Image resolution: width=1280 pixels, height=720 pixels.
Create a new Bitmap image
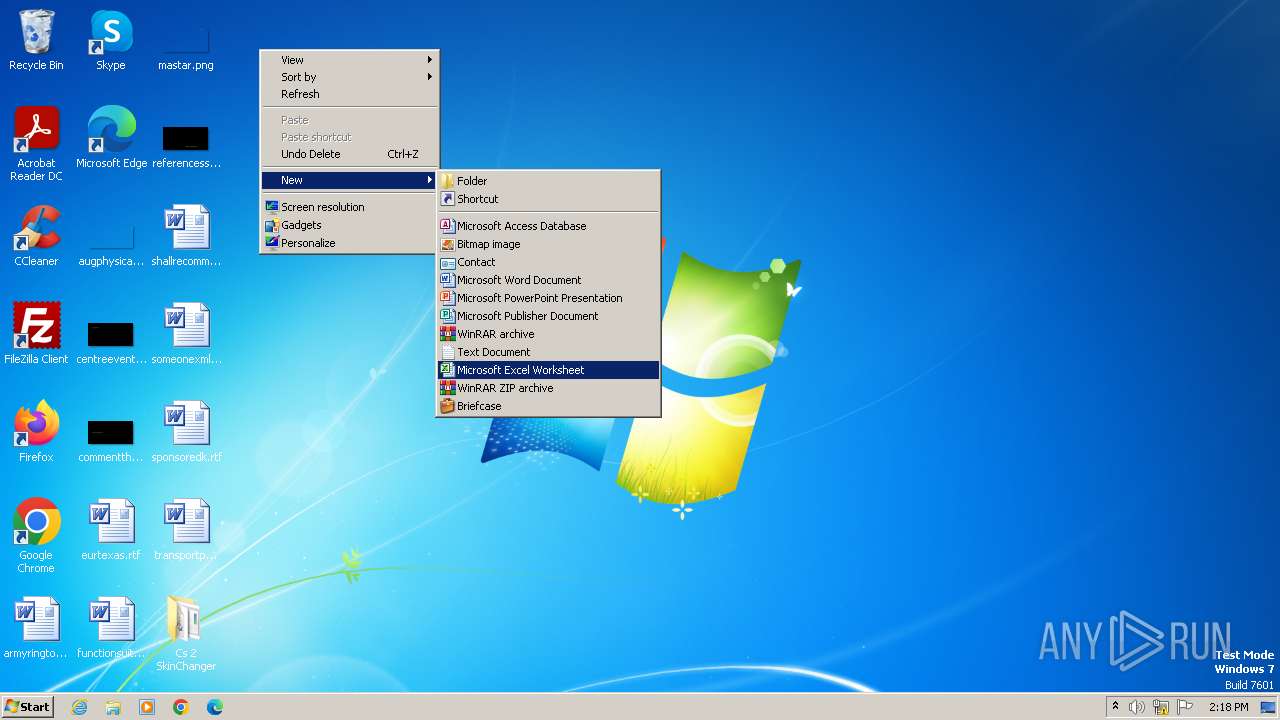(548, 244)
